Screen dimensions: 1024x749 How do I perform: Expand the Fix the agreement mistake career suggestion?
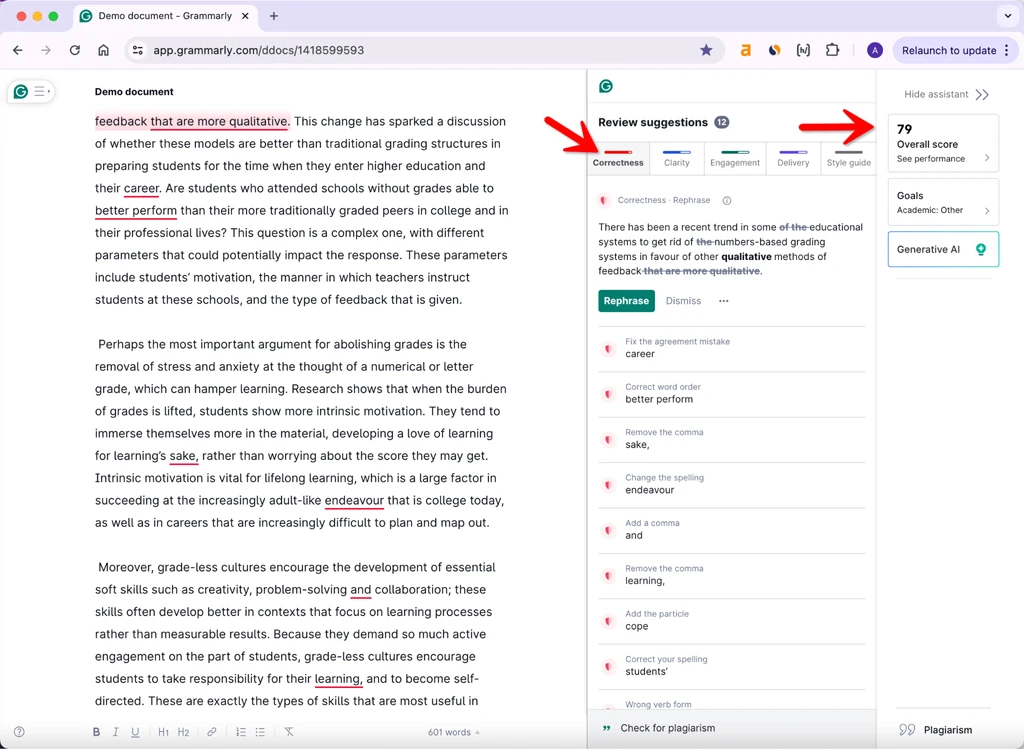[x=732, y=348]
